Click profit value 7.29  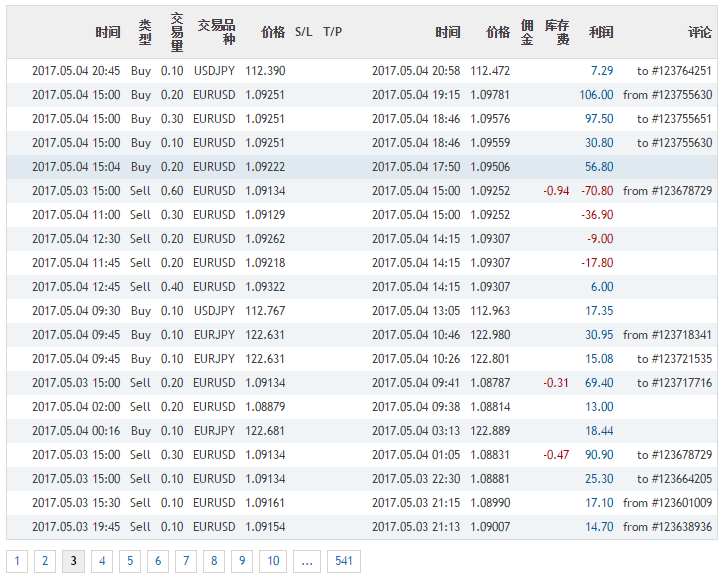602,71
